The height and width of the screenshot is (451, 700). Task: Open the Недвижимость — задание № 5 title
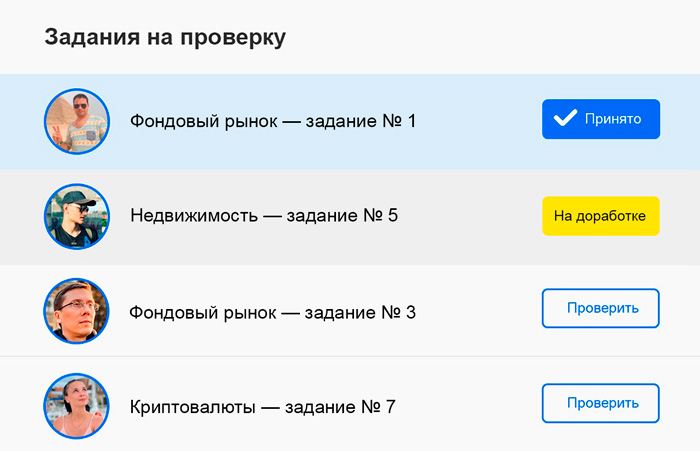pos(264,216)
